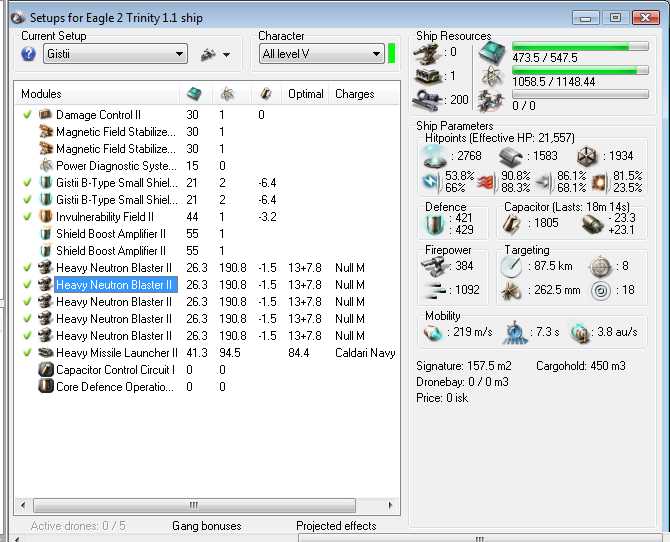Viewport: 670px width, 542px height.
Task: Toggle the last Heavy Neutron Blaster II checkmark
Action: tap(27, 336)
